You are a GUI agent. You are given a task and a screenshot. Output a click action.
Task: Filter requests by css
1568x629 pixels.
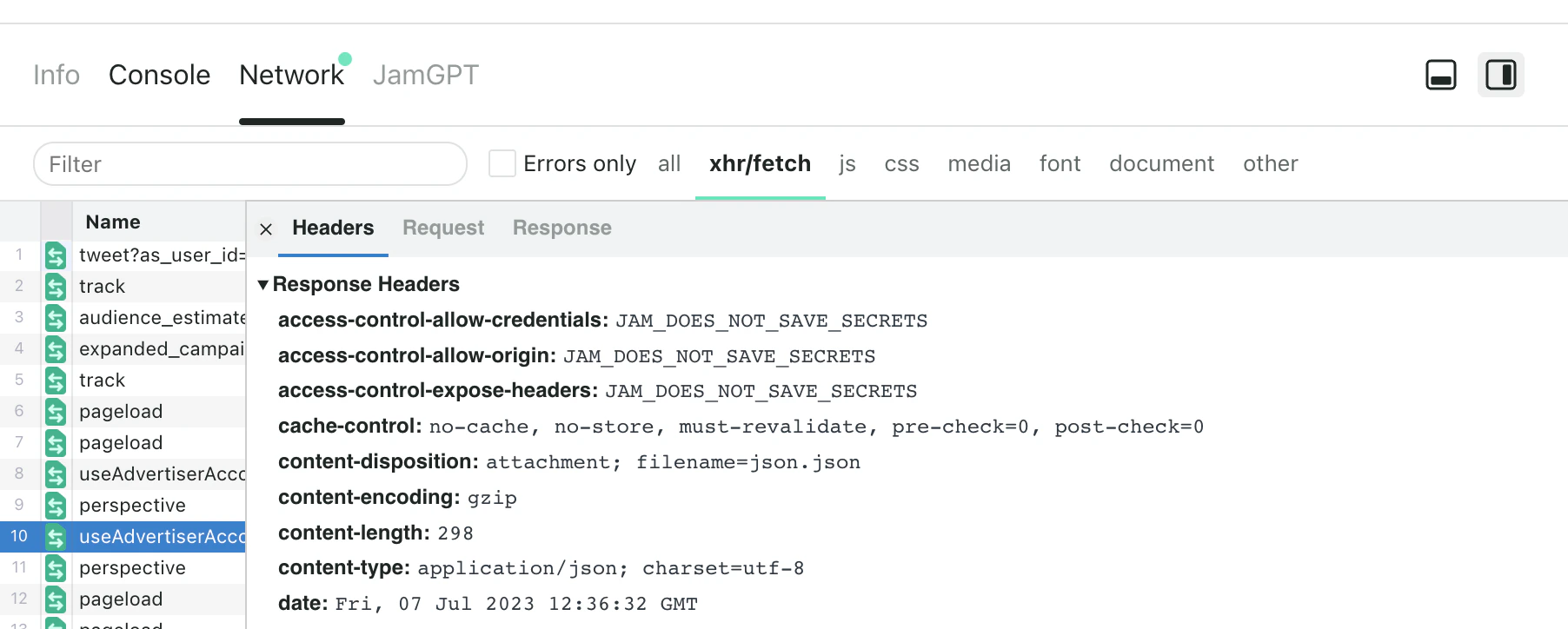click(x=901, y=163)
